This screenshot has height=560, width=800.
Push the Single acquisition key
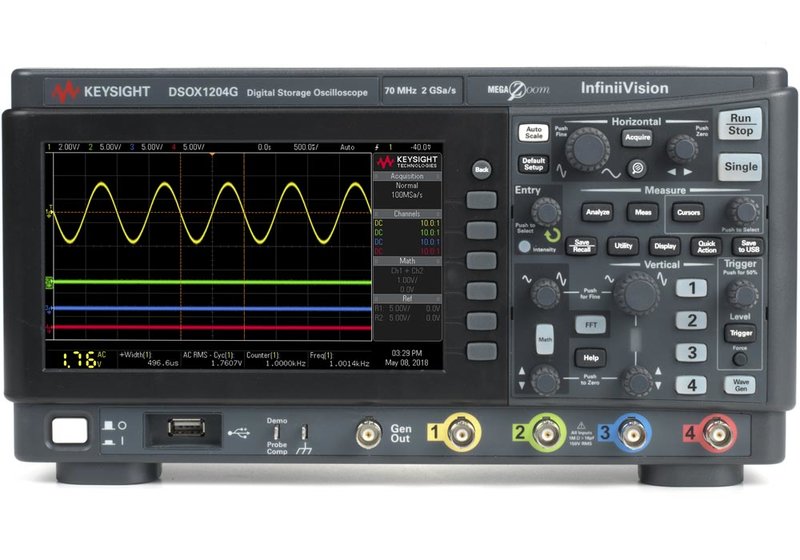(x=740, y=167)
